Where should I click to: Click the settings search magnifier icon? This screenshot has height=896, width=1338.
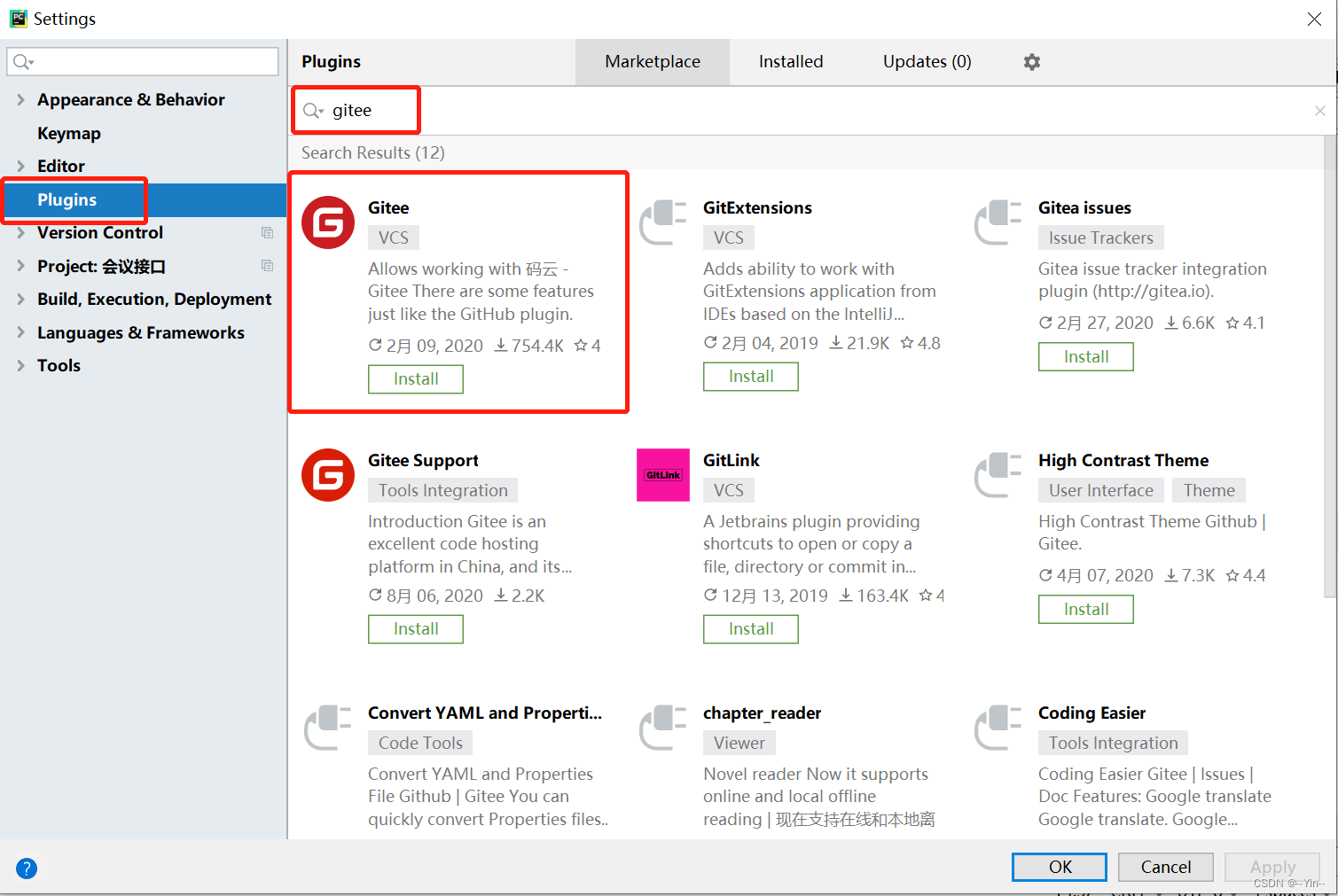pyautogui.click(x=23, y=62)
